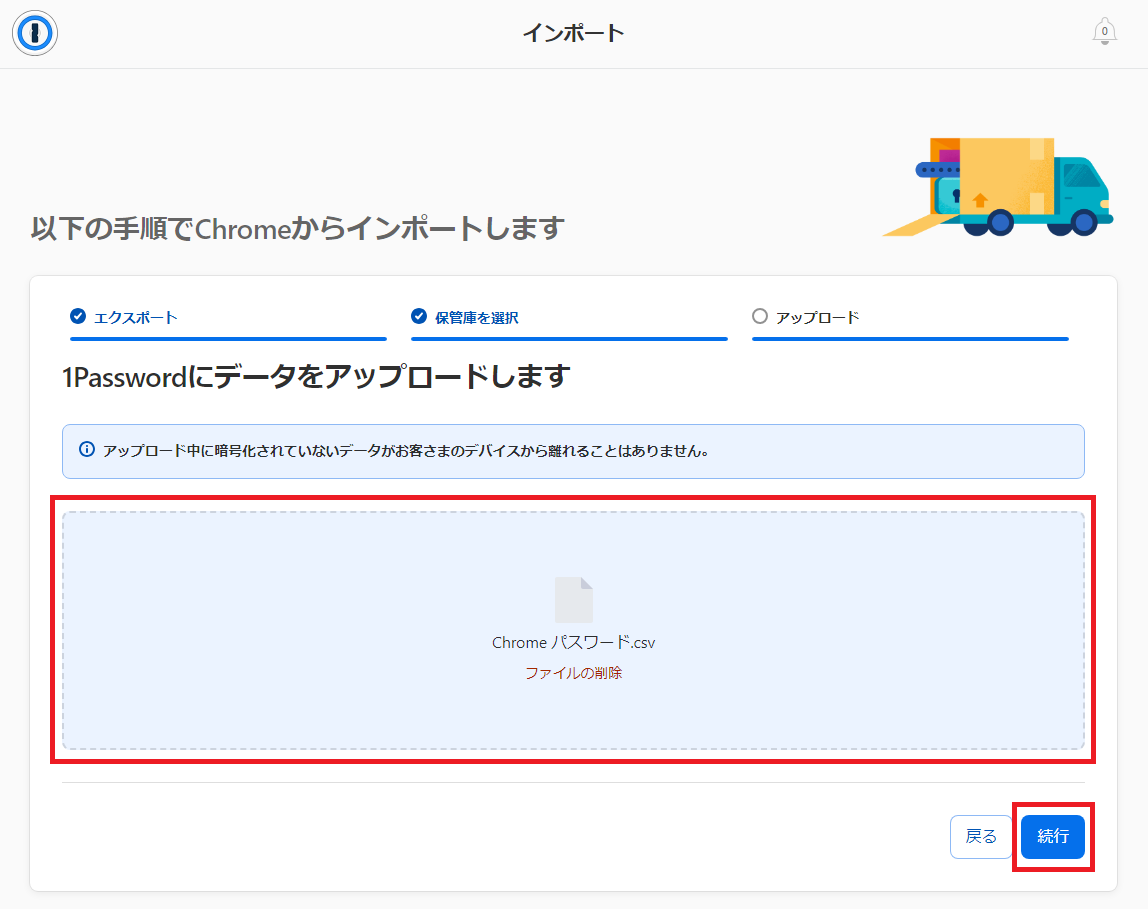Click the インポート page title
The height and width of the screenshot is (909, 1148).
coord(573,33)
